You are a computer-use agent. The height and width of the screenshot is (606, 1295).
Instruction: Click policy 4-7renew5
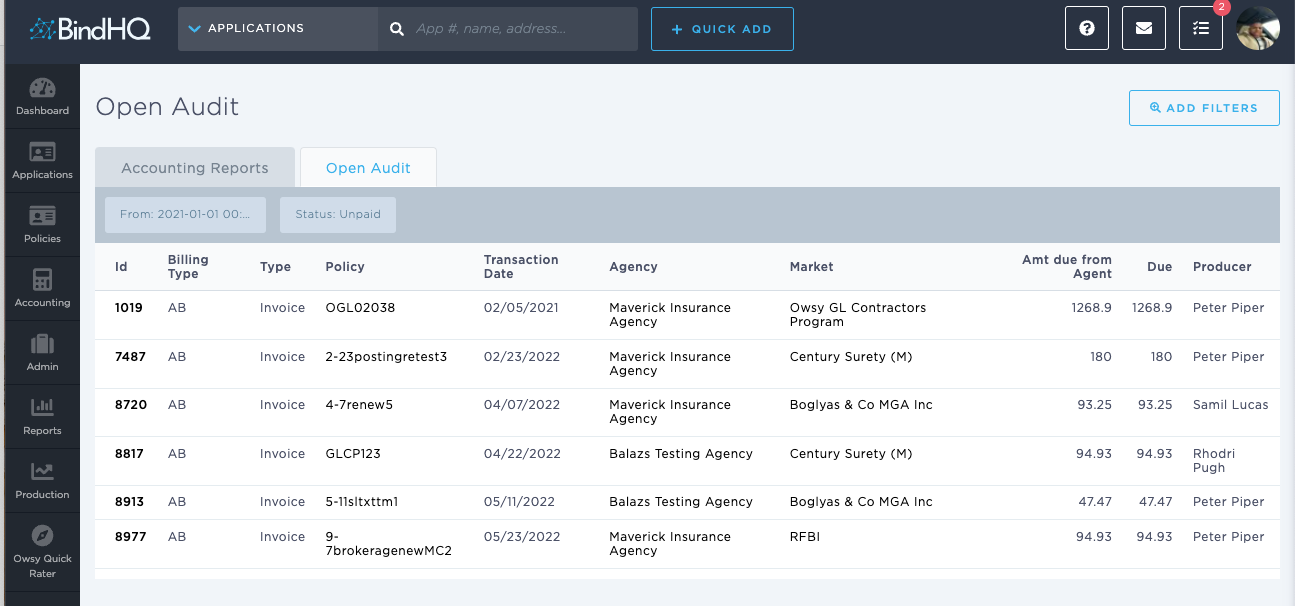pyautogui.click(x=359, y=405)
